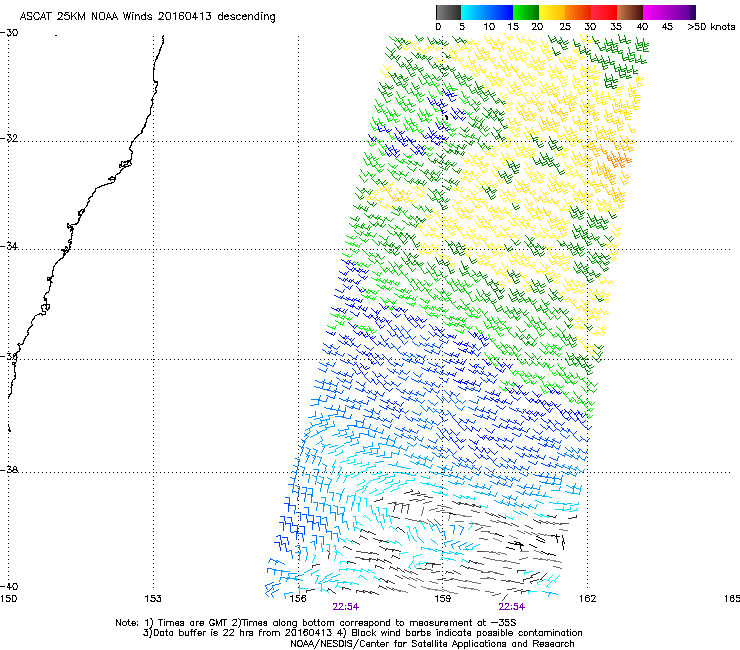740x650 pixels.
Task: Click the "162" longitude axis label
Action: pos(587,599)
